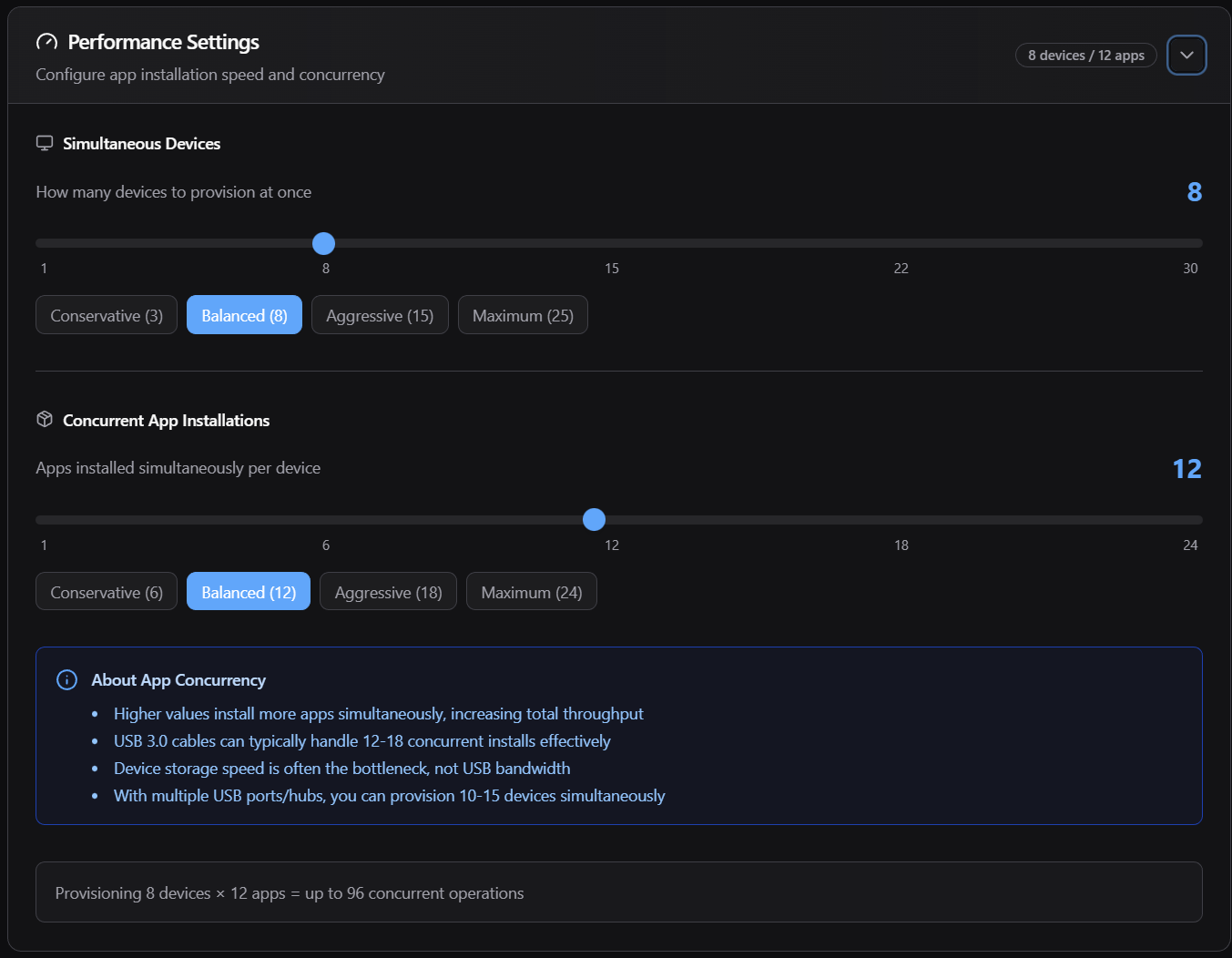Click 'How many devices to provision at once'
Viewport: 1232px width, 958px height.
[174, 192]
